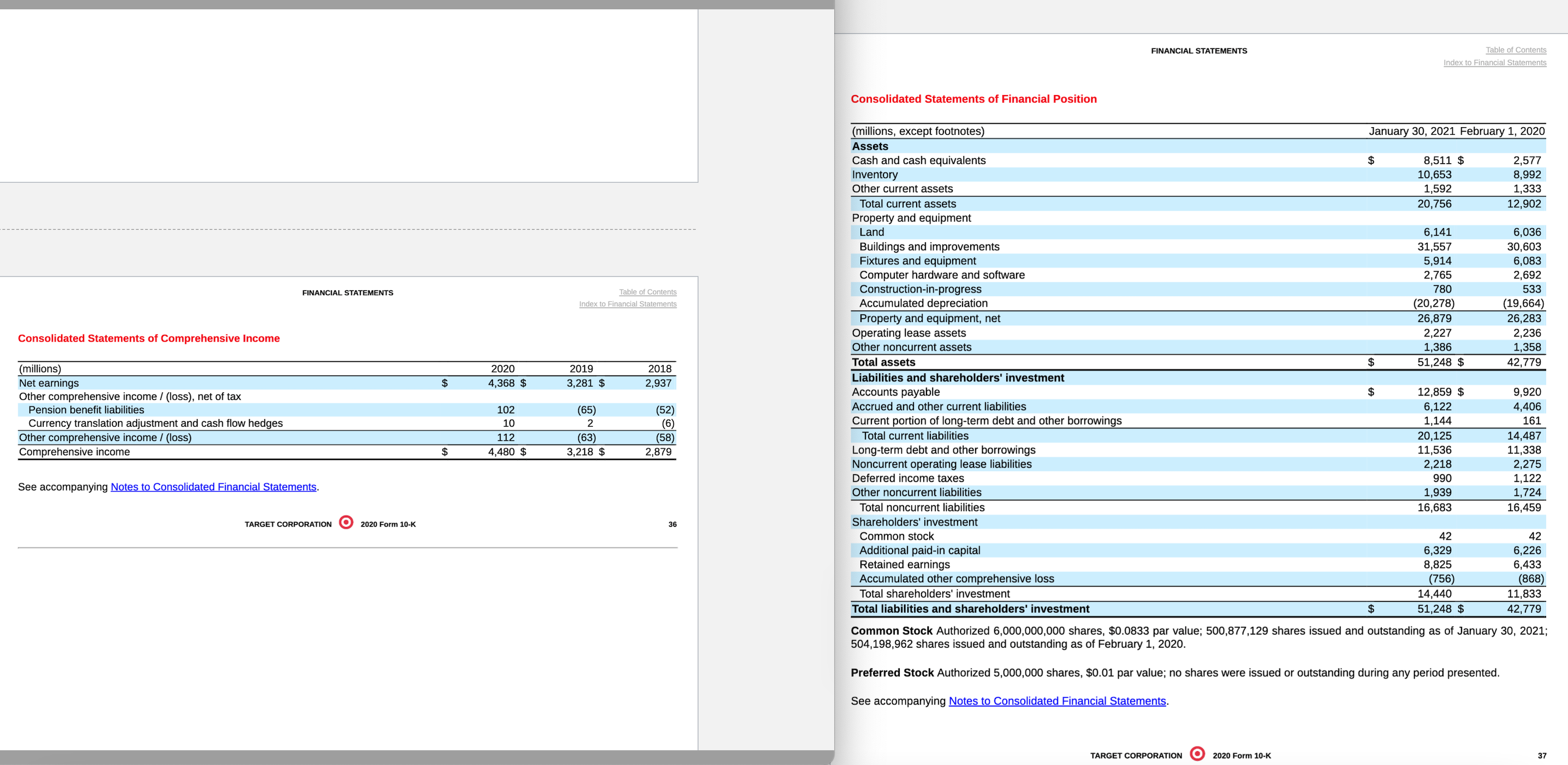Open the Table of Contents link on page 36

pyautogui.click(x=647, y=292)
